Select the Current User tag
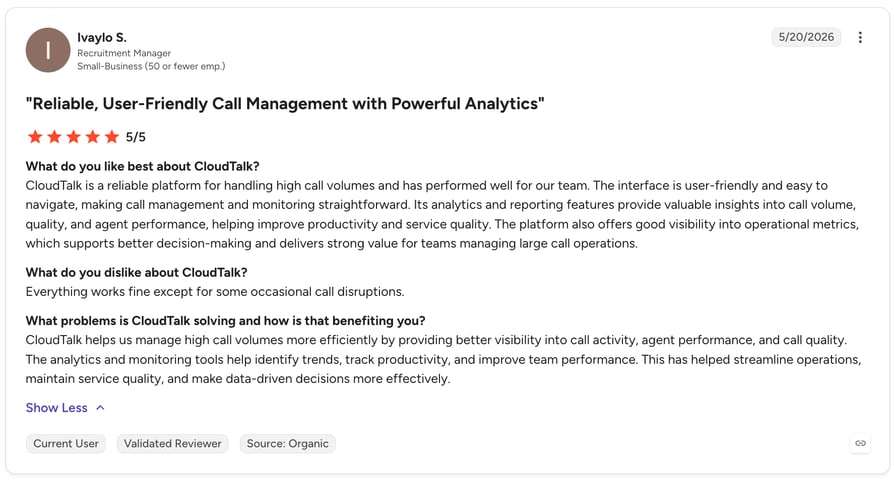894x484 pixels. pyautogui.click(x=66, y=444)
